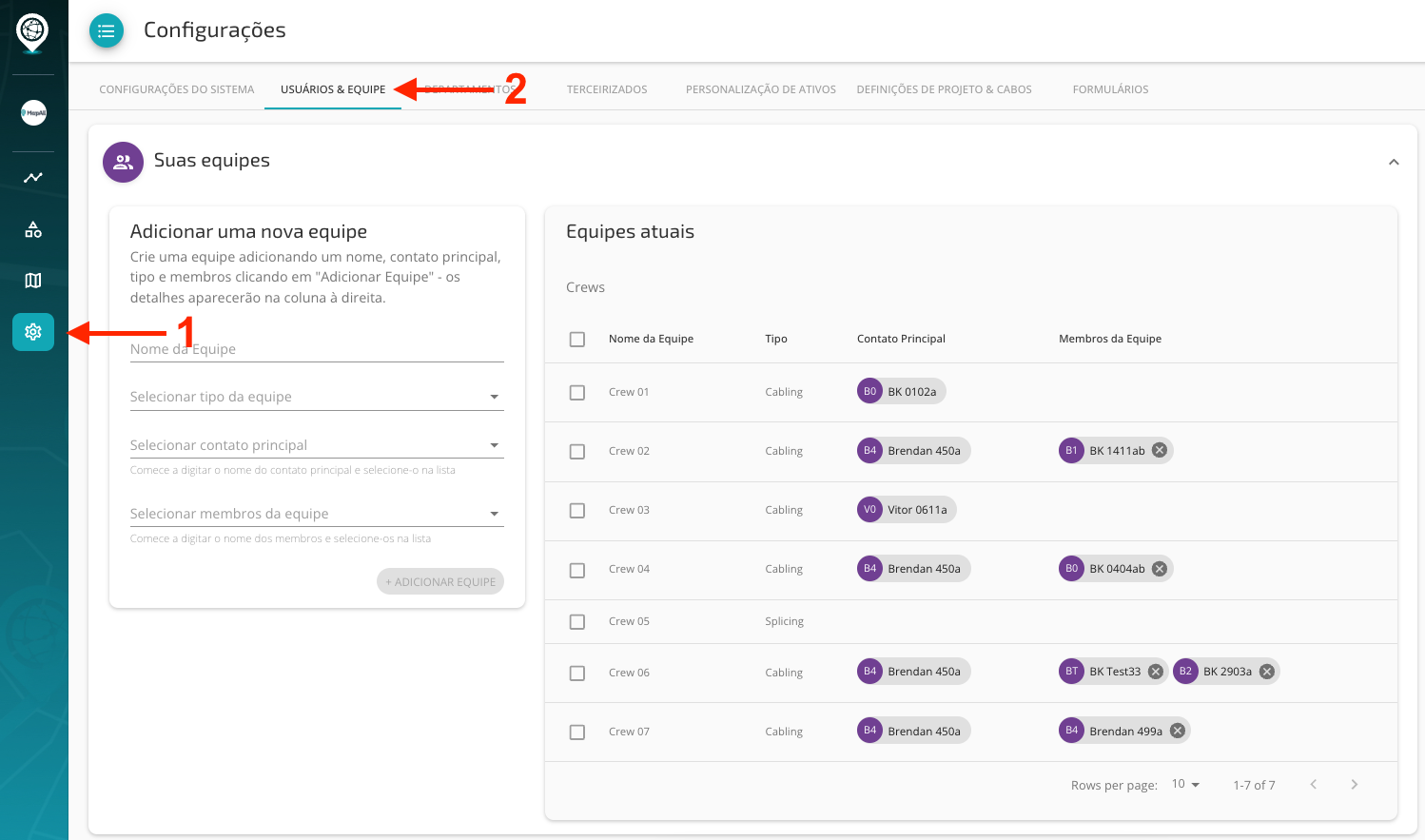Toggle the select-all header checkbox
Screen dimensions: 1425x840
coord(577,340)
